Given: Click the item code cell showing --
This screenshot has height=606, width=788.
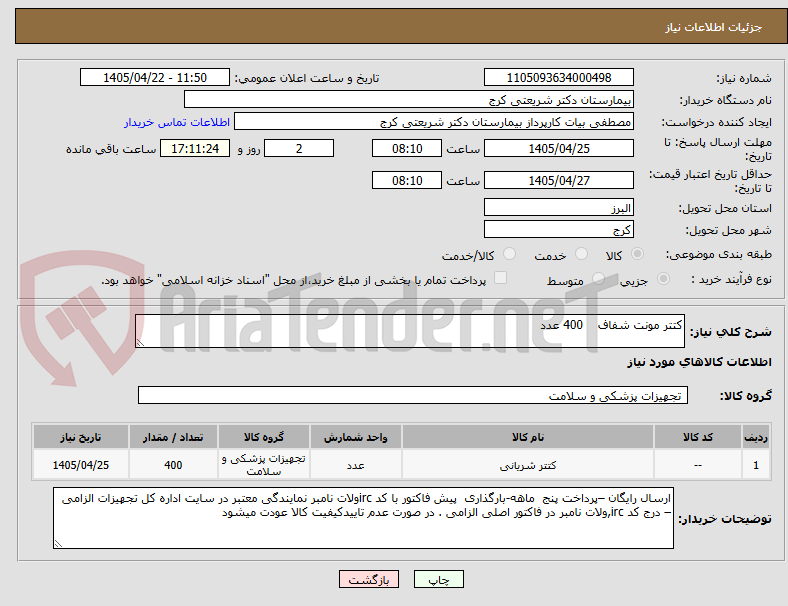Looking at the screenshot, I should point(698,465).
